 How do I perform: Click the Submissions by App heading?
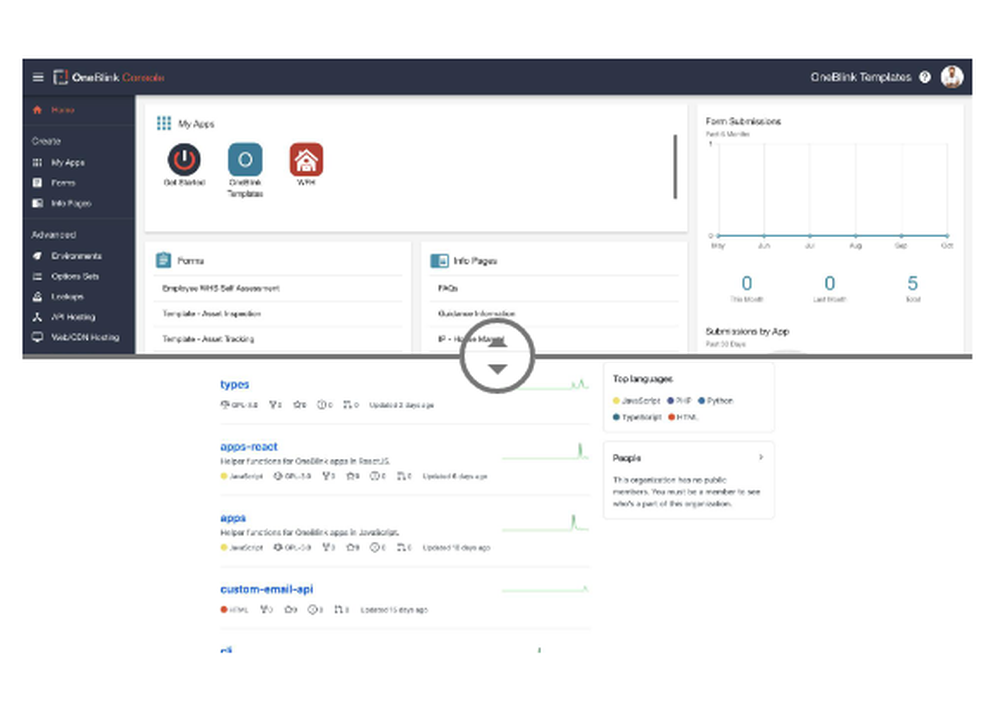(747, 332)
